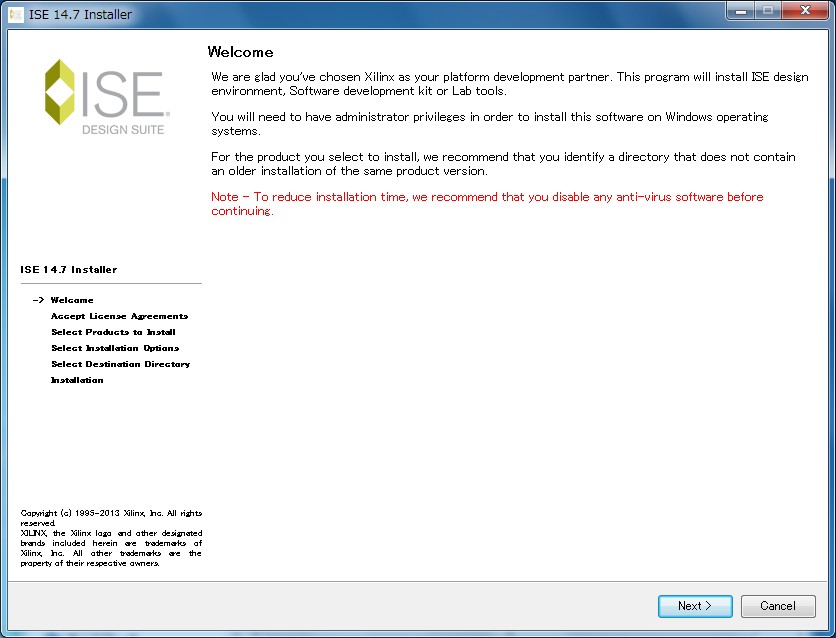Select the Select Destination Directory step
This screenshot has height=638, width=836.
(120, 364)
